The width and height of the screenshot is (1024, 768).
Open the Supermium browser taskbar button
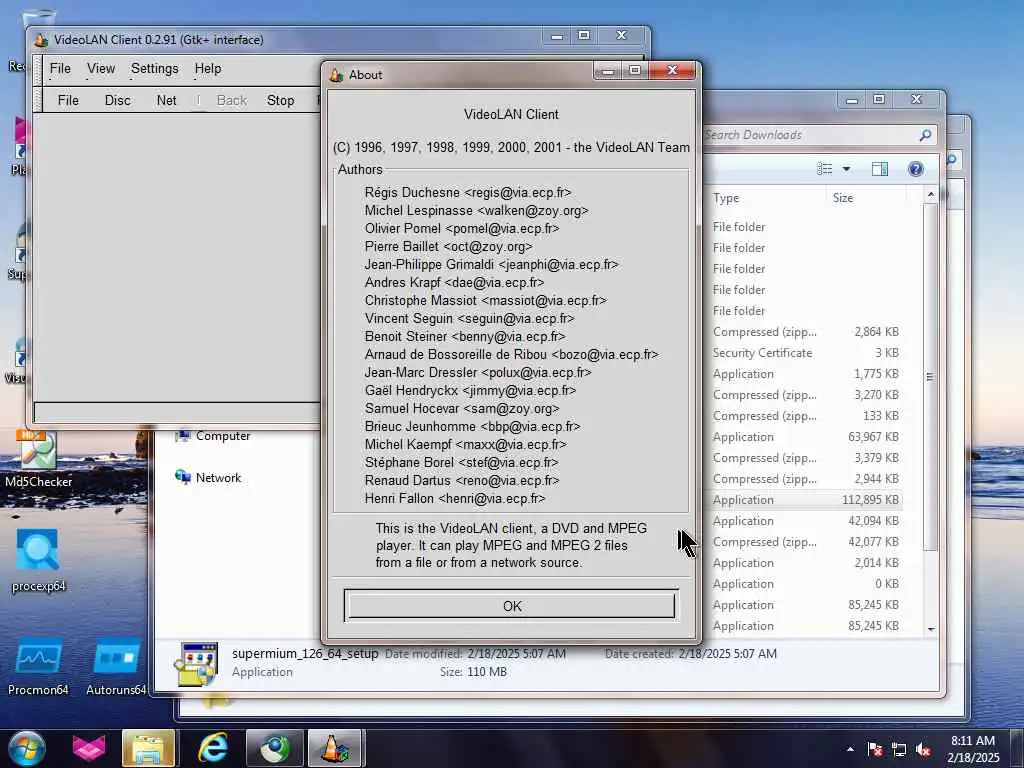(x=275, y=748)
